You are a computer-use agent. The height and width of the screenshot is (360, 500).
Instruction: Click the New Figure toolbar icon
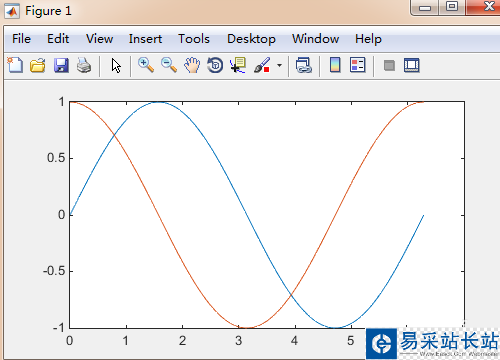[x=15, y=65]
